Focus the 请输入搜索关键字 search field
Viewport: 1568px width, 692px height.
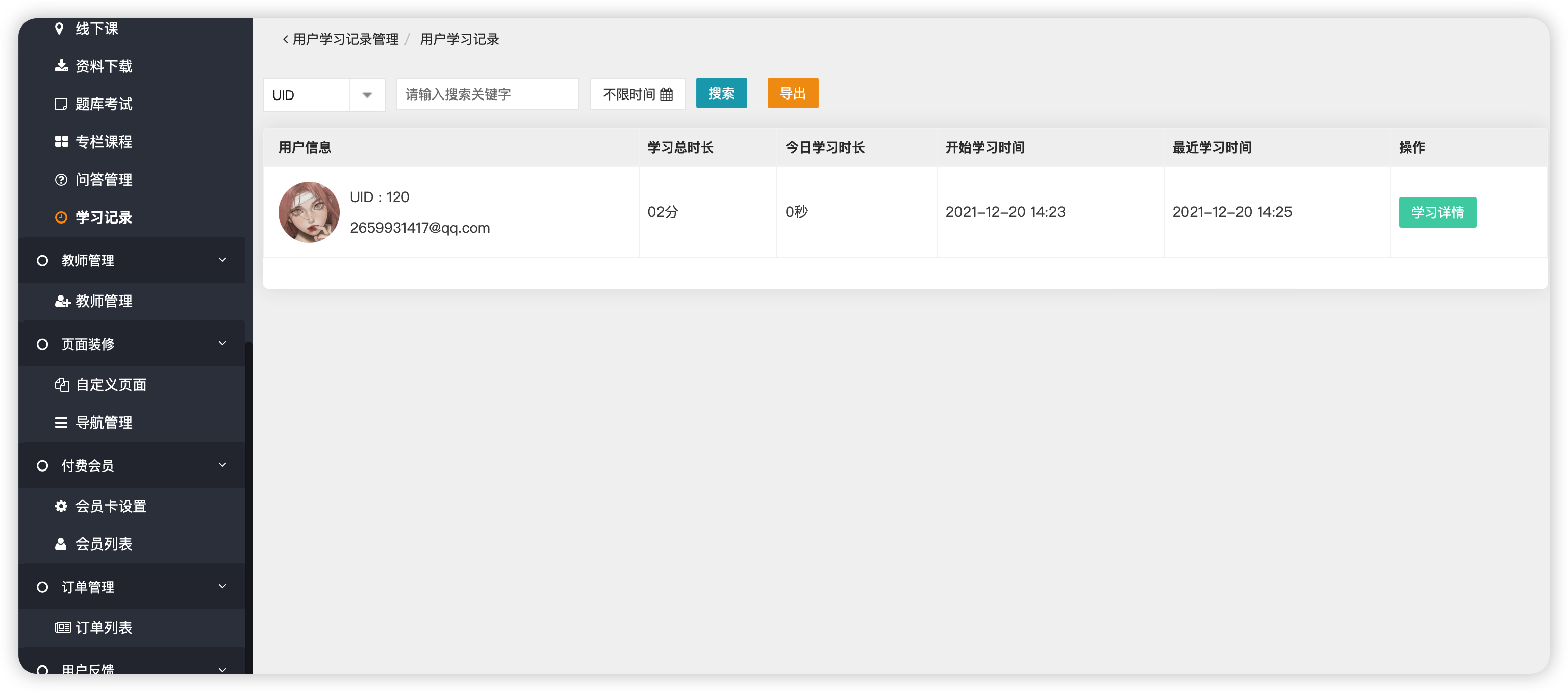coord(487,94)
